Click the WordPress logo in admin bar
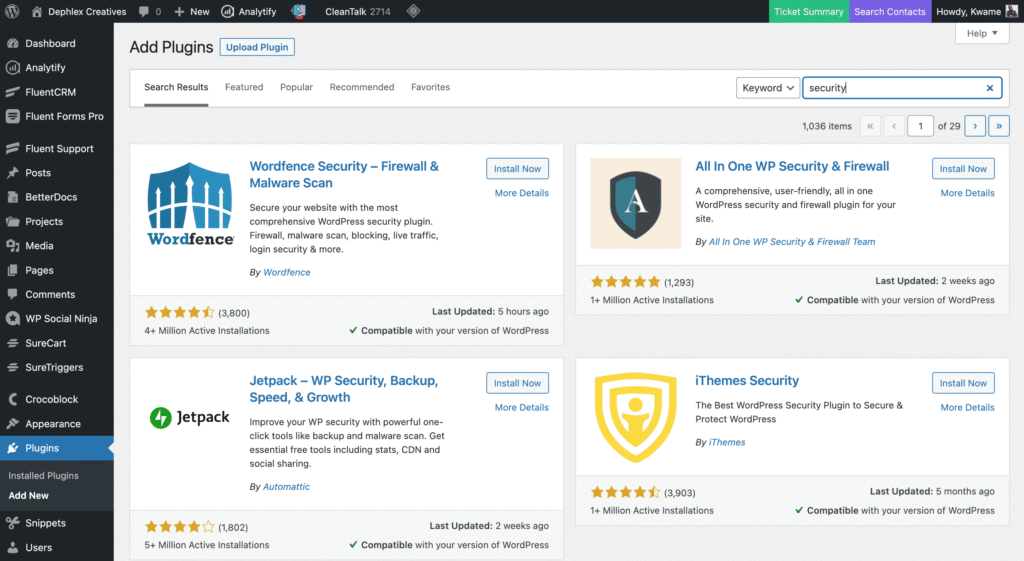The height and width of the screenshot is (561, 1024). pyautogui.click(x=13, y=12)
